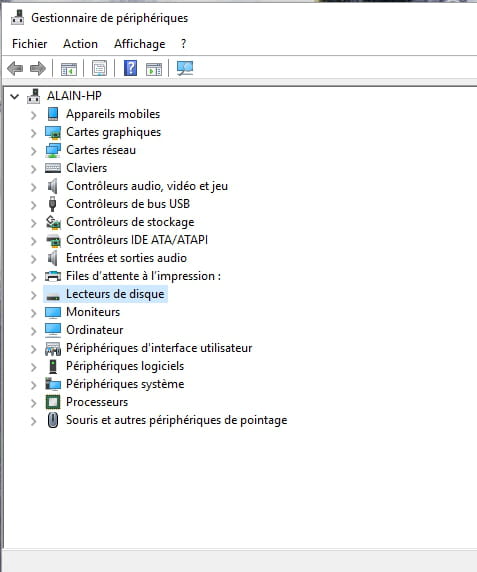477x572 pixels.
Task: Select Cartes réseau in the tree
Action: pyautogui.click(x=101, y=150)
